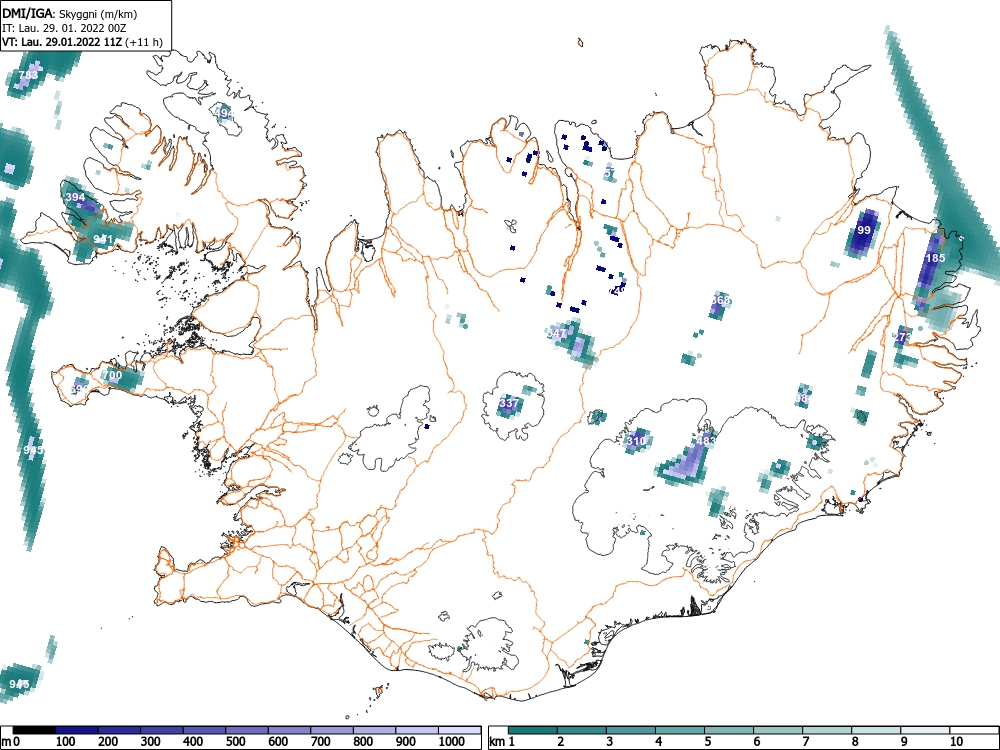1000x750 pixels.
Task: Click the visibility value '337' on the central glacier
Action: tap(509, 403)
